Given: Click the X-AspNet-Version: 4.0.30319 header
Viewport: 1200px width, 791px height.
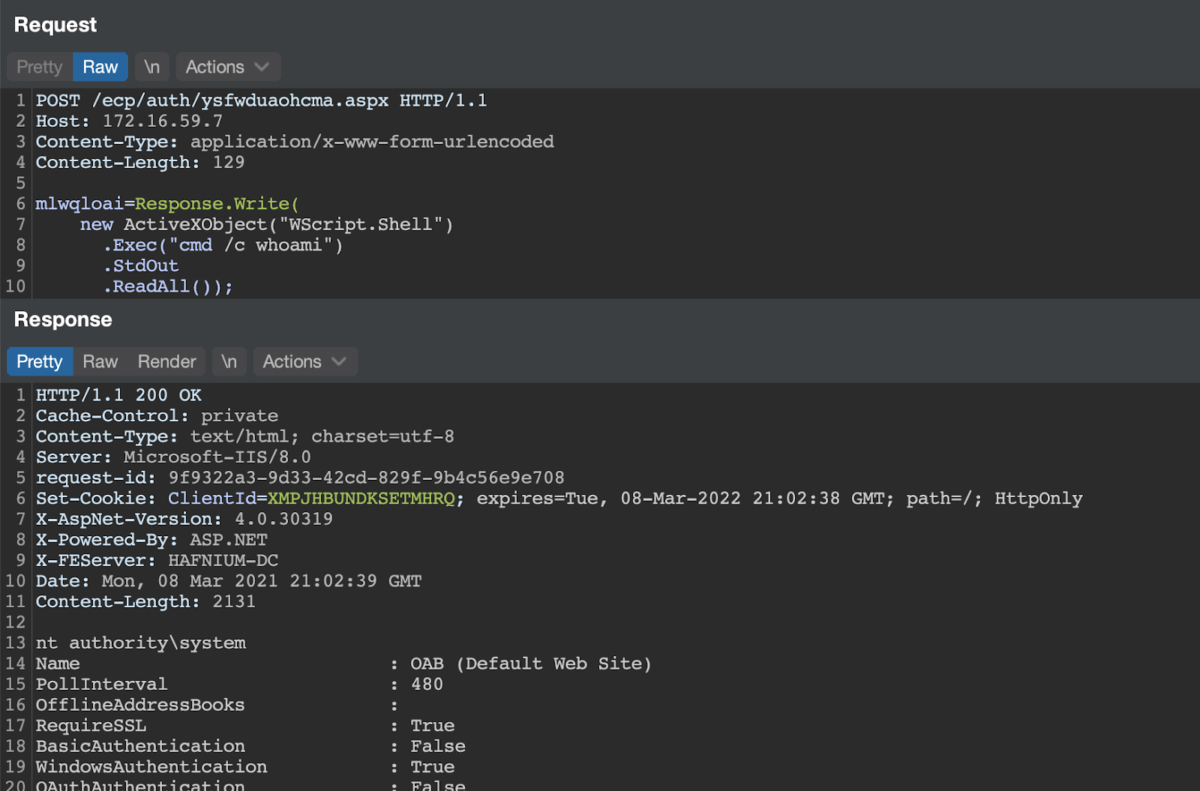Looking at the screenshot, I should pos(184,519).
